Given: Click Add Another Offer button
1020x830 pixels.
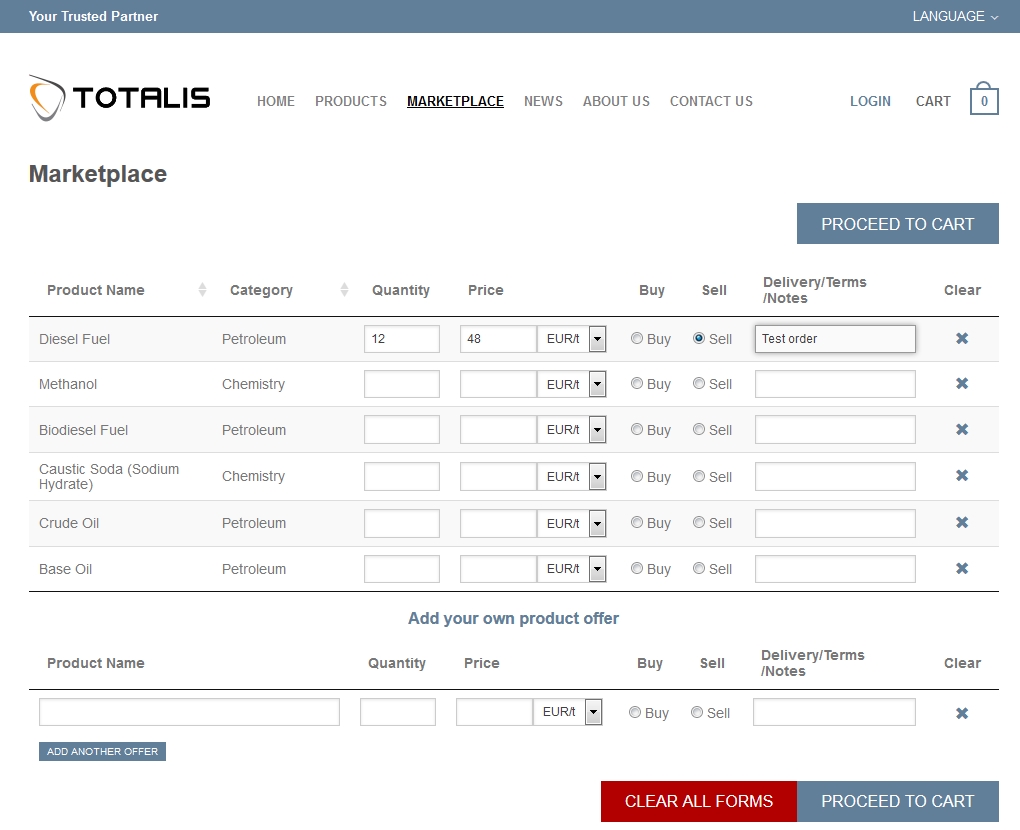Looking at the screenshot, I should pyautogui.click(x=102, y=751).
